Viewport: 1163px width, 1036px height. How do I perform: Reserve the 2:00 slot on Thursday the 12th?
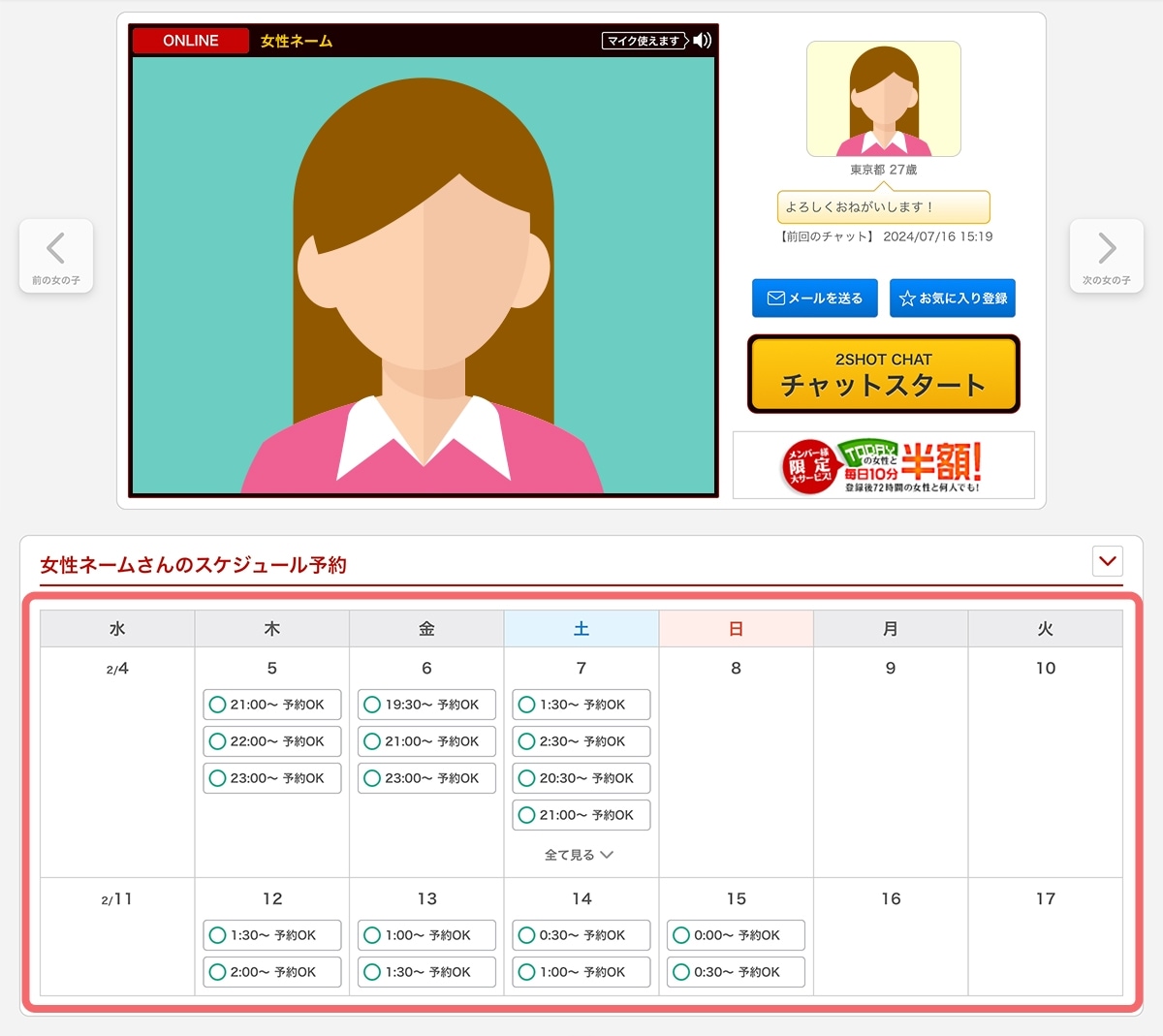271,972
